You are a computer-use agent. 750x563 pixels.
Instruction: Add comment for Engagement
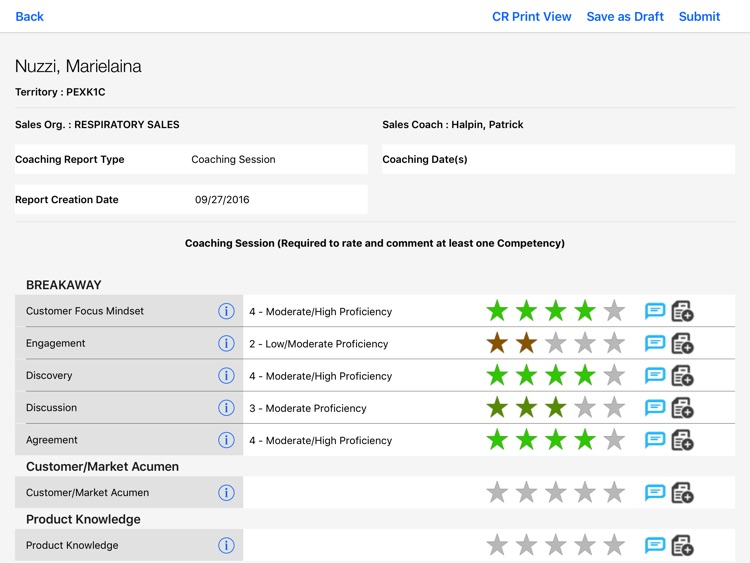click(x=655, y=343)
